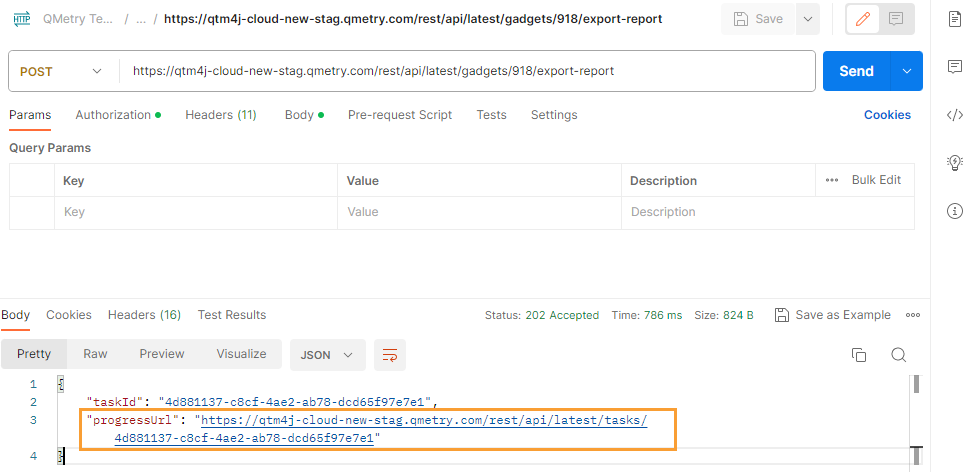Click the code snippet icon
Viewport: 978px width, 472px height.
954,114
